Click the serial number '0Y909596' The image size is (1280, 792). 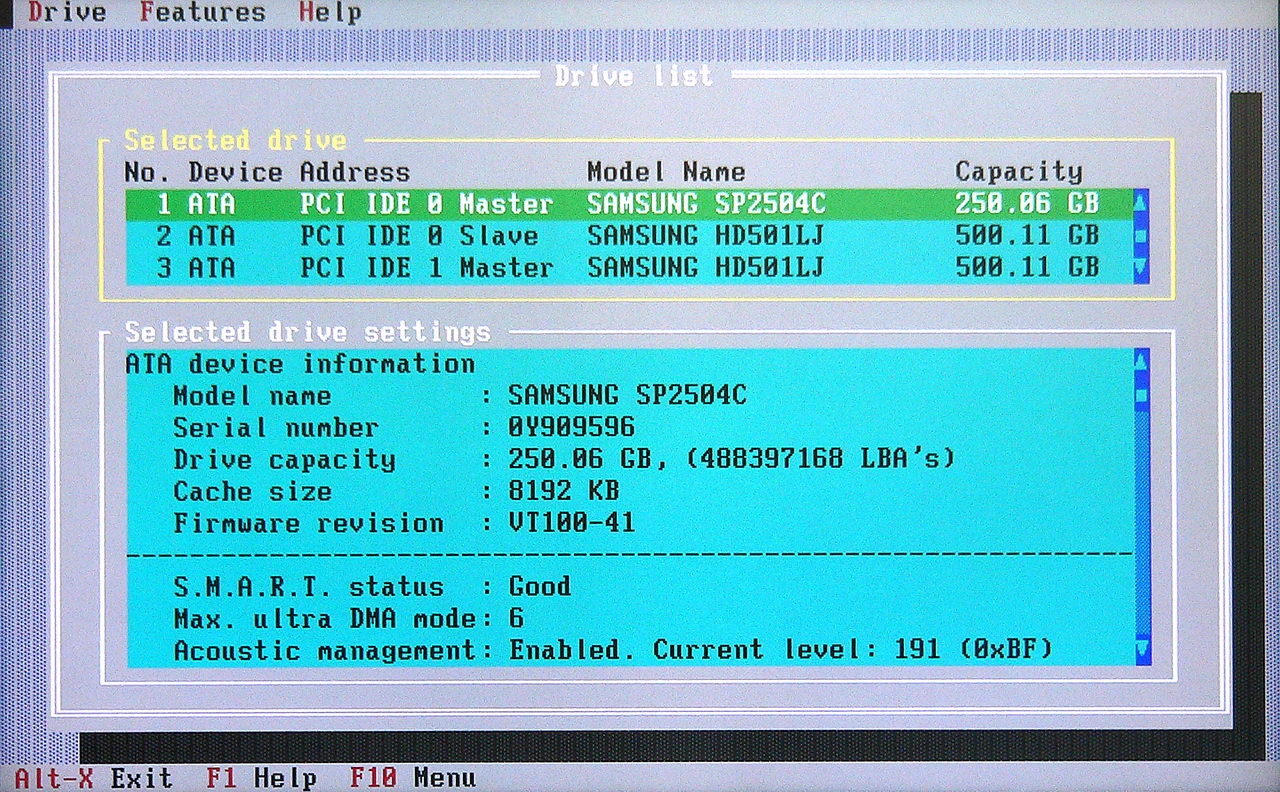(x=571, y=428)
